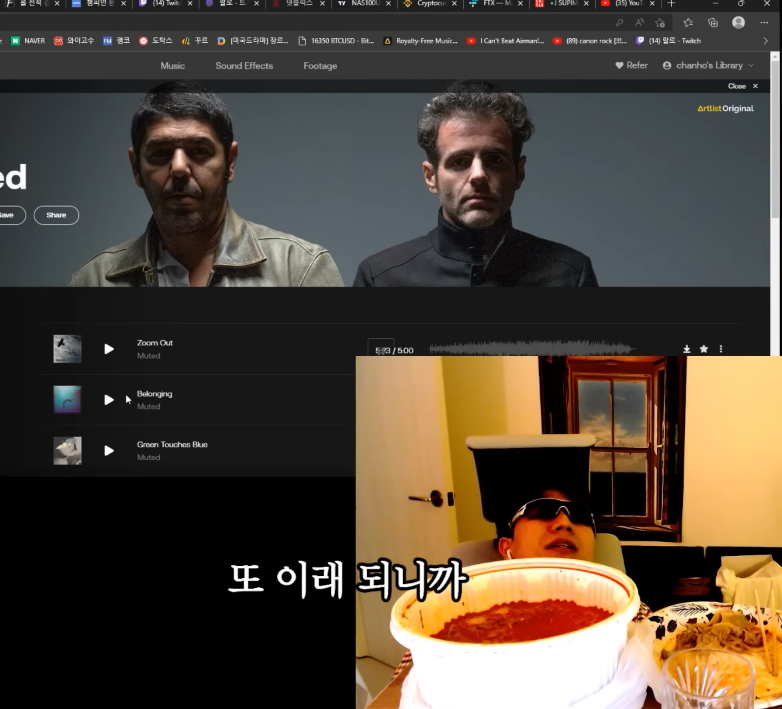Open the Green Touches Blue album thumbnail
This screenshot has height=709, width=782.
pyautogui.click(x=67, y=451)
